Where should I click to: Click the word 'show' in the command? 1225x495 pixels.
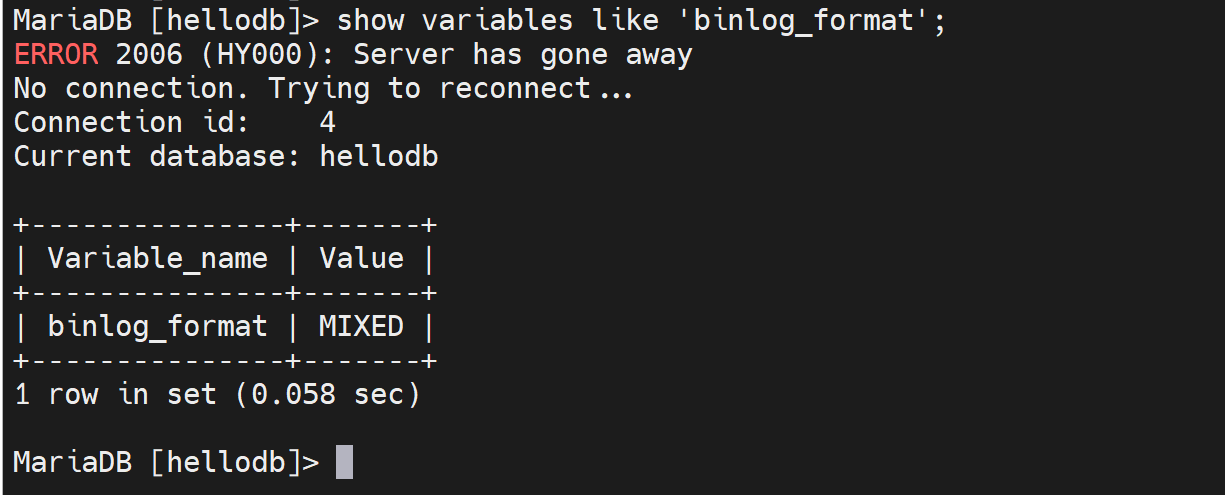point(371,20)
